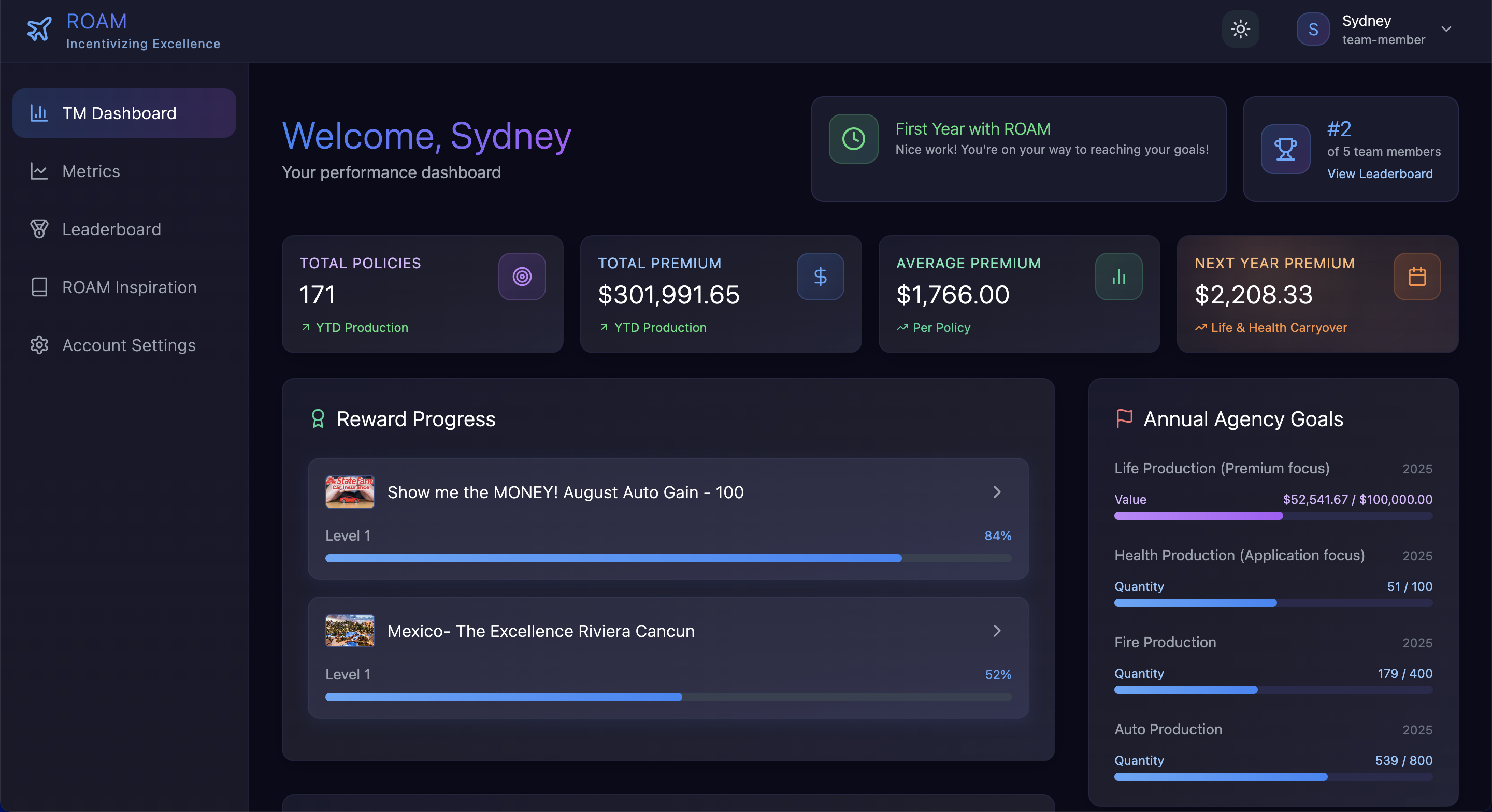This screenshot has height=812, width=1492.
Task: Click the View Leaderboard link
Action: click(x=1380, y=173)
